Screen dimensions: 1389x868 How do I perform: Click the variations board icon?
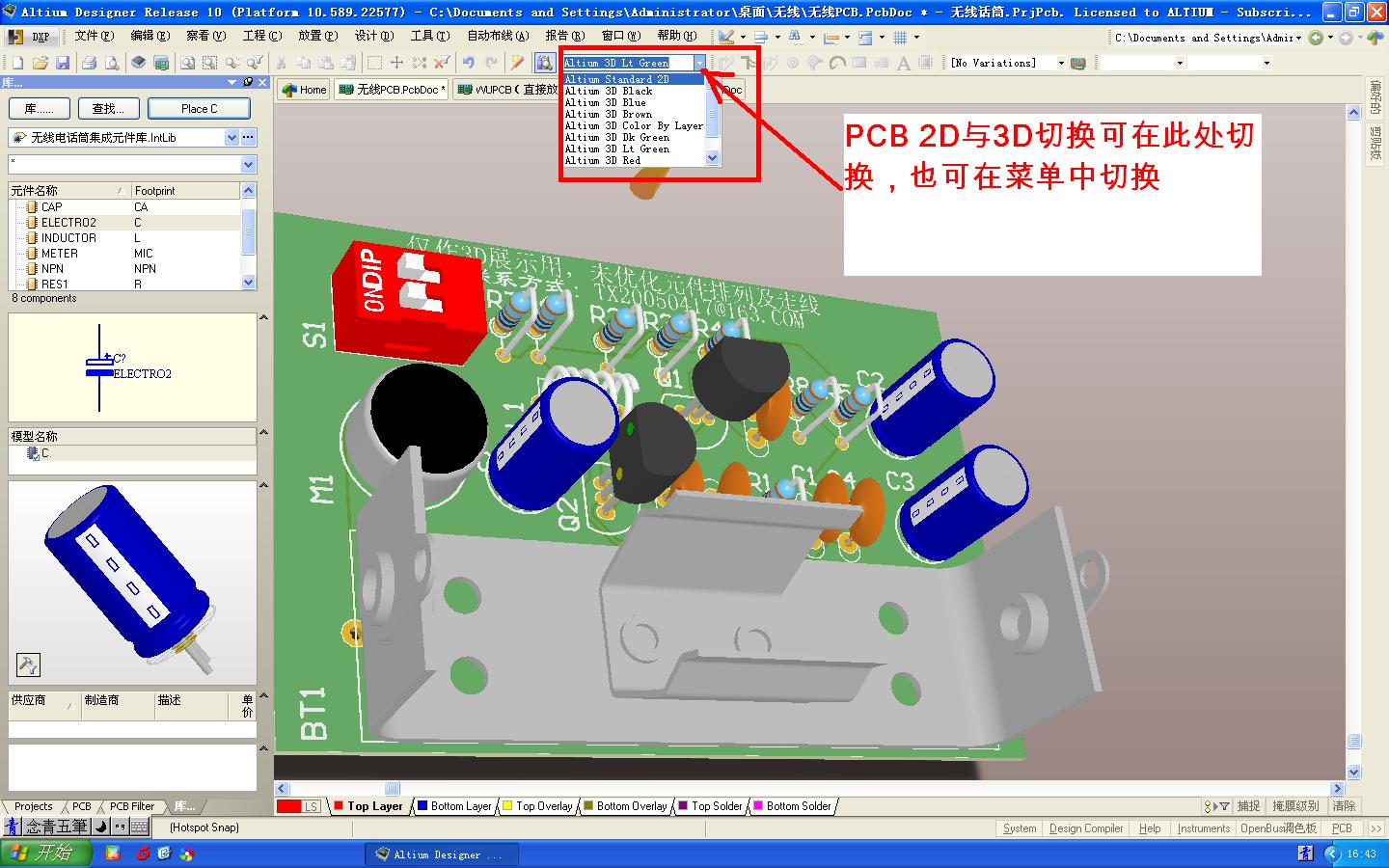coord(1078,63)
